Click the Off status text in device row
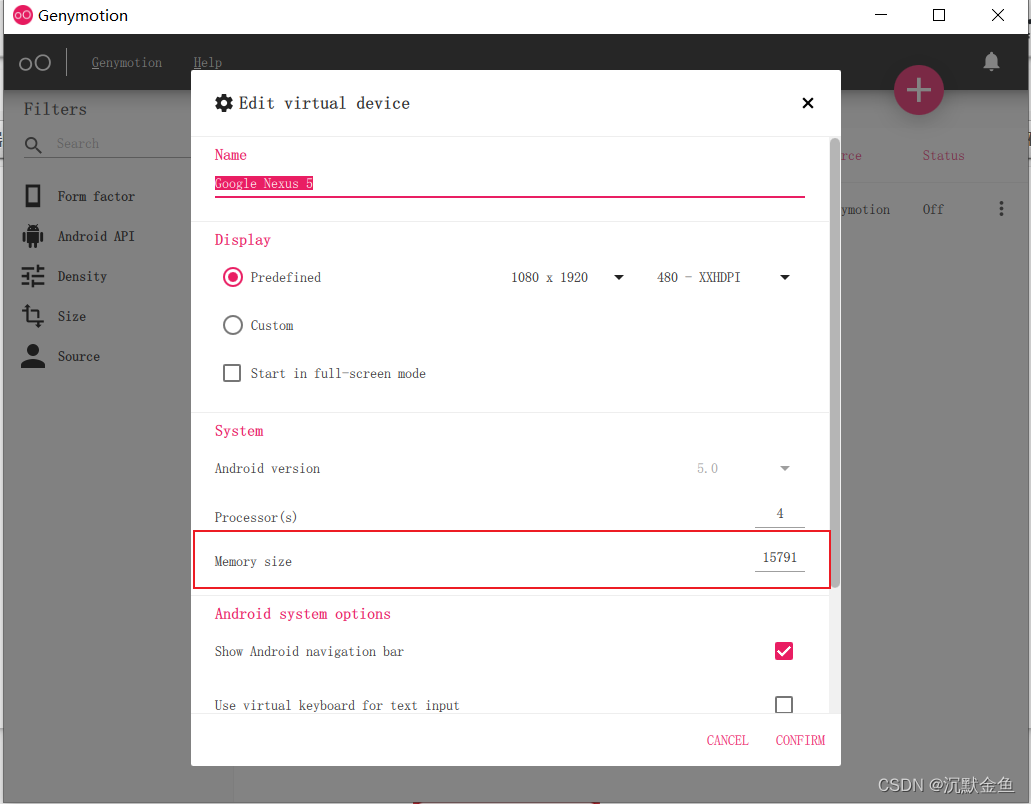This screenshot has width=1031, height=804. click(932, 209)
